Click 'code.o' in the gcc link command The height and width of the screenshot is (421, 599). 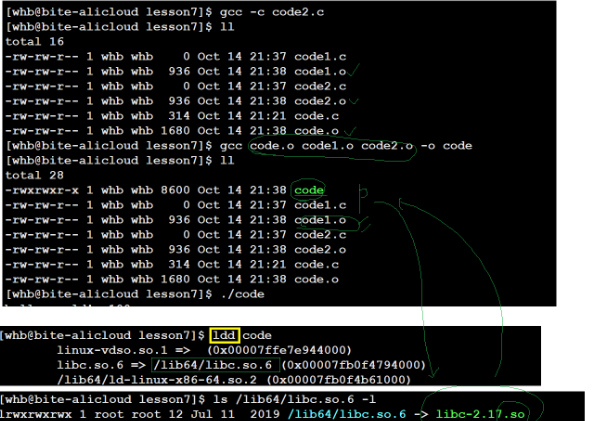coord(272,146)
